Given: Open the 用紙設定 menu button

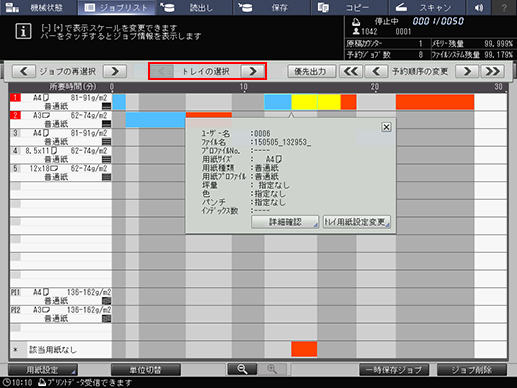Looking at the screenshot, I should click(43, 370).
